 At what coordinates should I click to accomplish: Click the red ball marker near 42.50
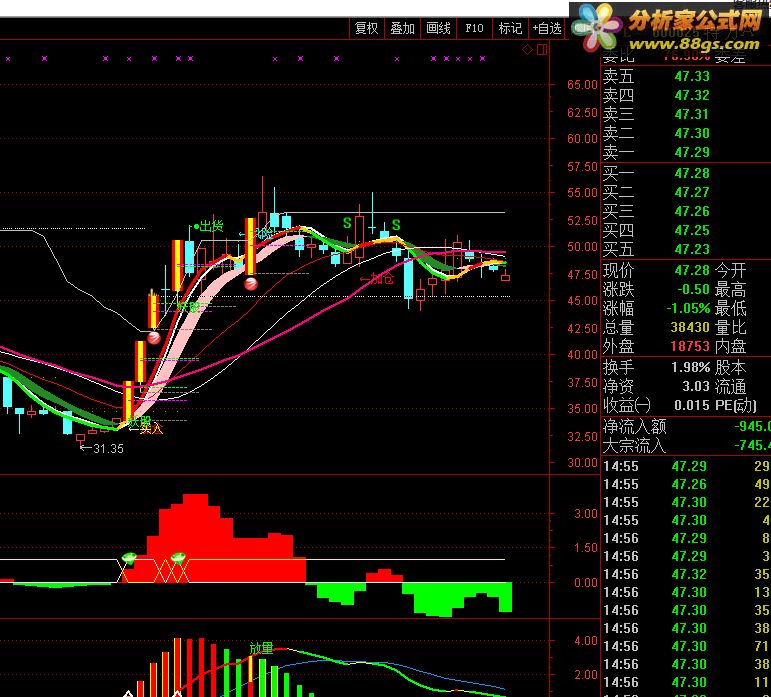click(154, 338)
